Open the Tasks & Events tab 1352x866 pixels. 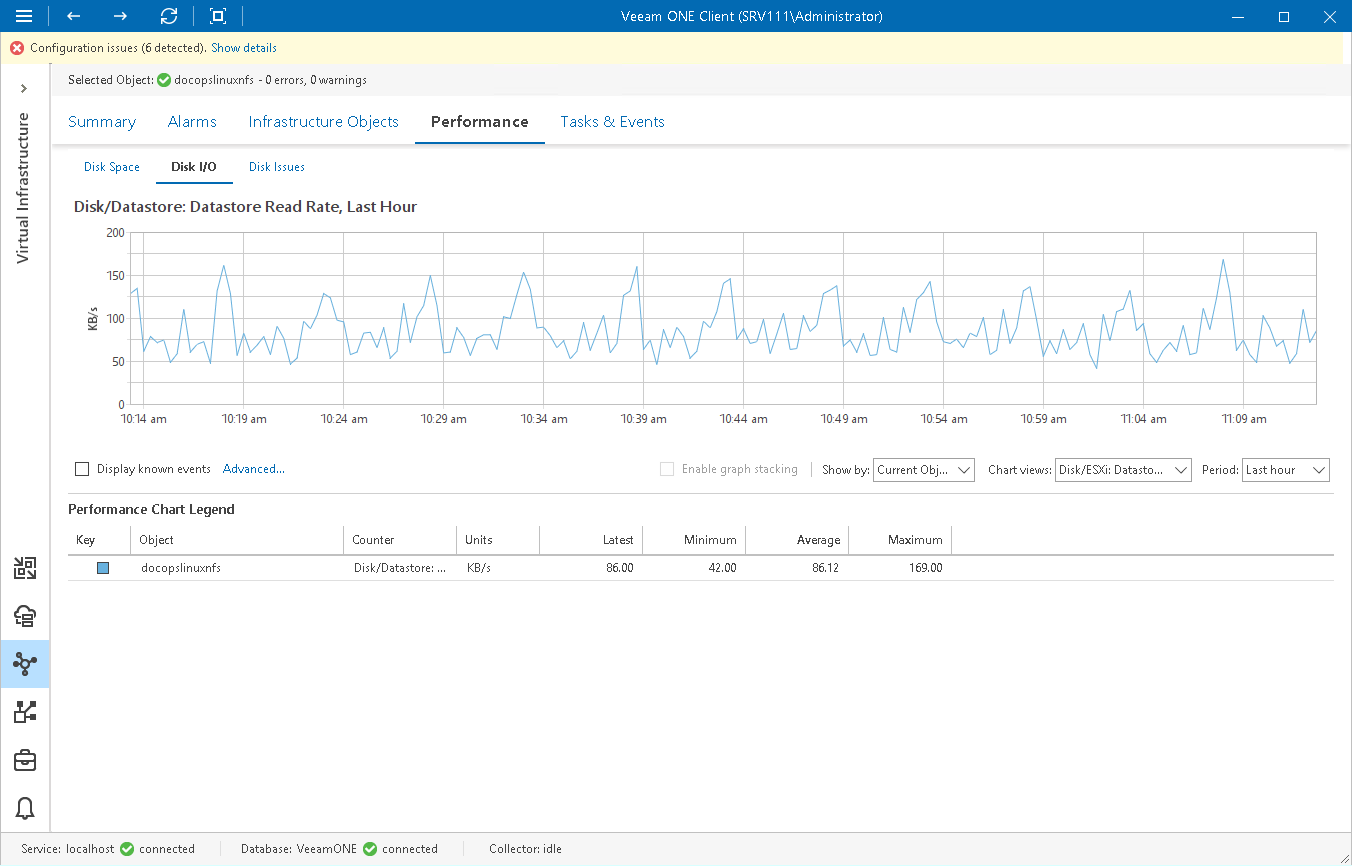point(612,122)
